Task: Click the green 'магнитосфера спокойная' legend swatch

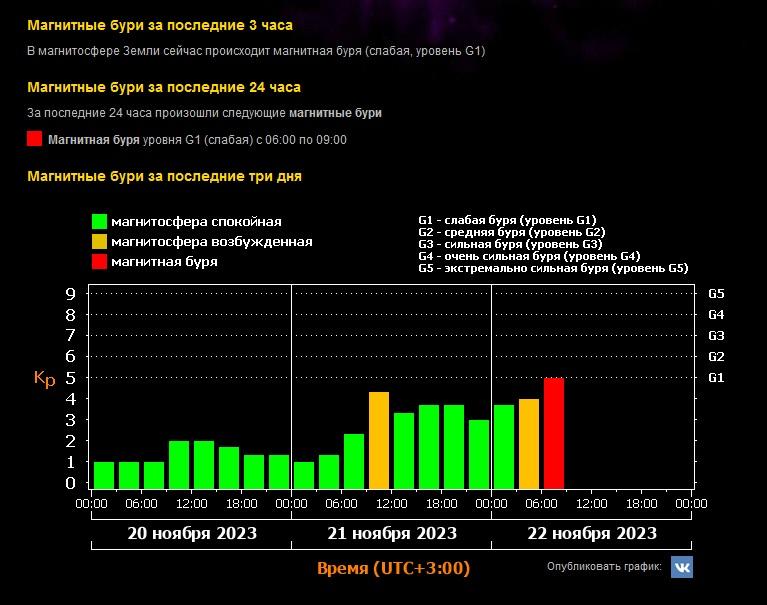Action: [100, 221]
